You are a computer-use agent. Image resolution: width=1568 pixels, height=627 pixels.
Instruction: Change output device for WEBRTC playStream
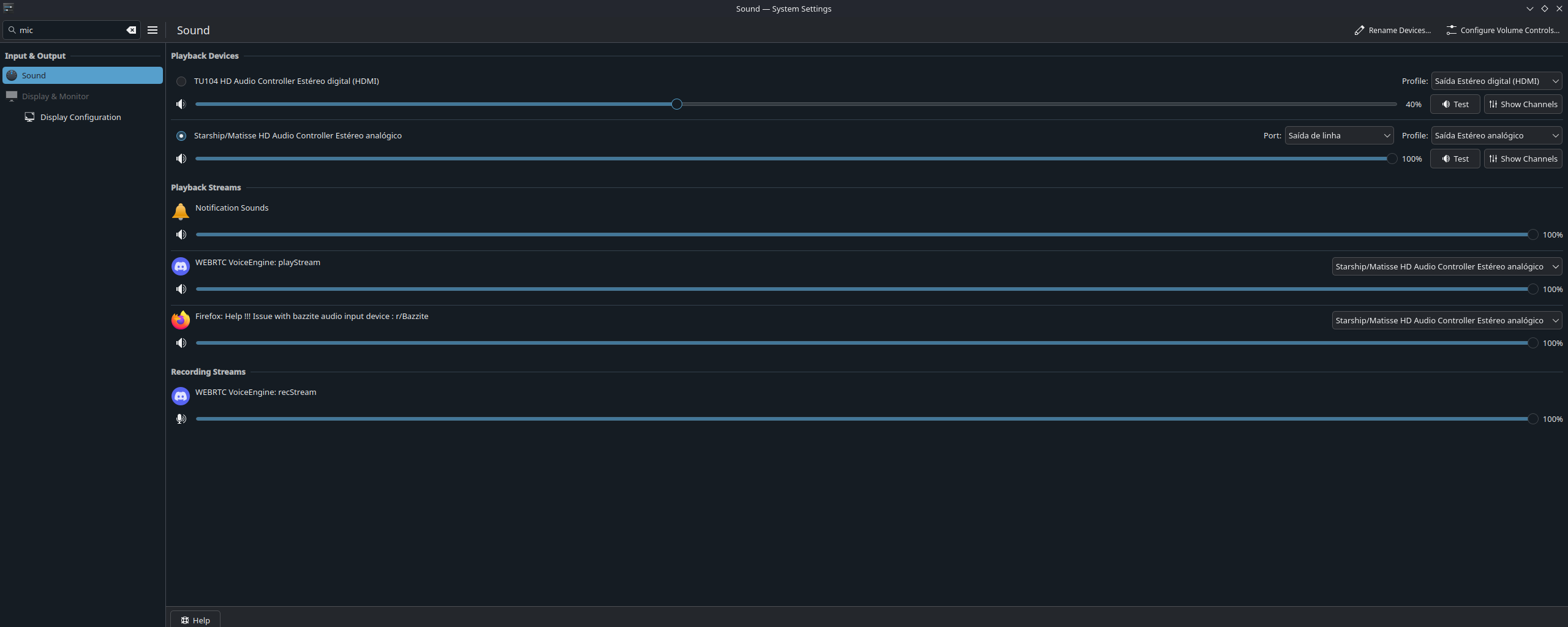click(1447, 266)
